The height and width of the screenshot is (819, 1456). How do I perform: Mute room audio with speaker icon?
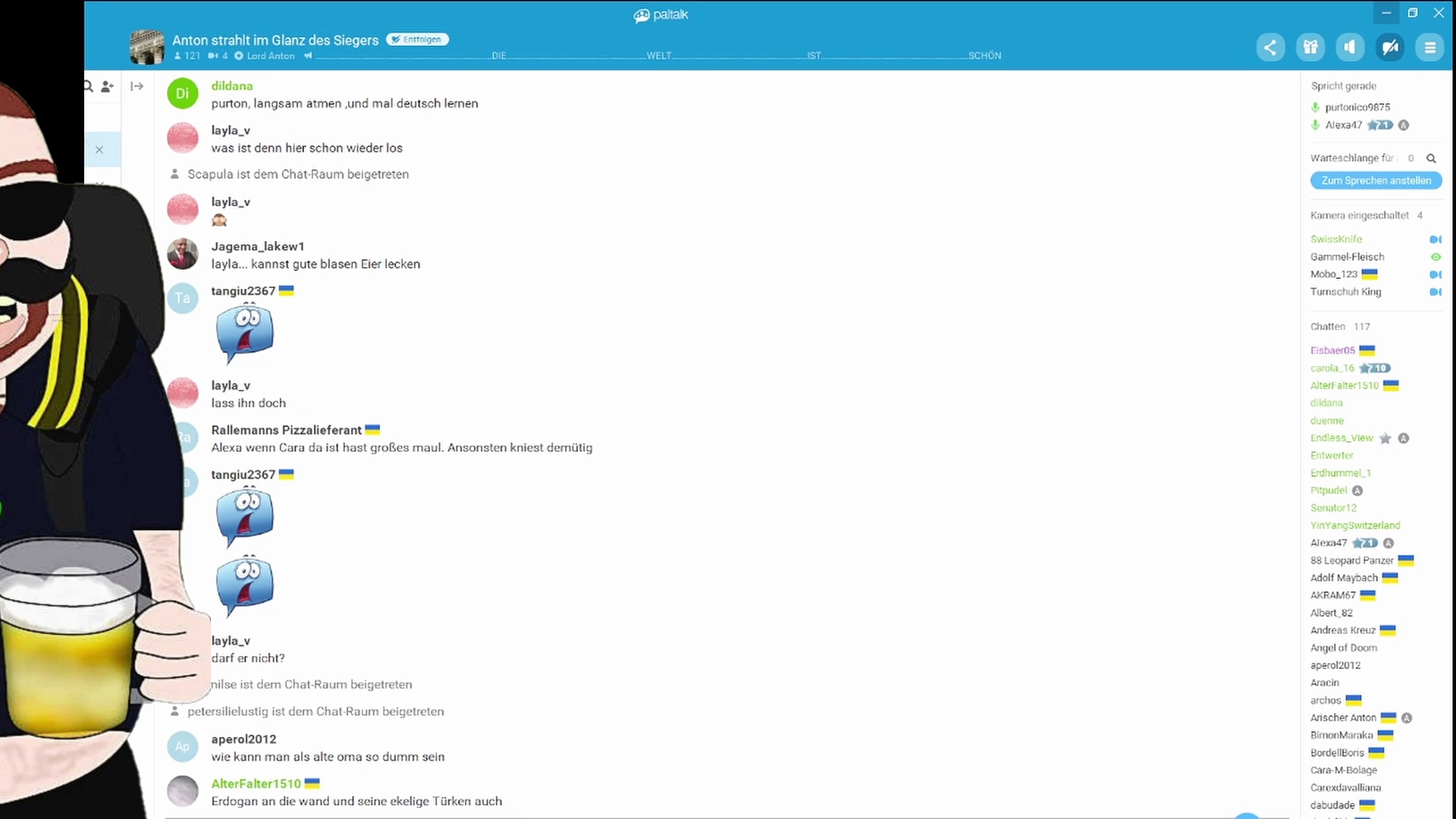tap(1350, 47)
